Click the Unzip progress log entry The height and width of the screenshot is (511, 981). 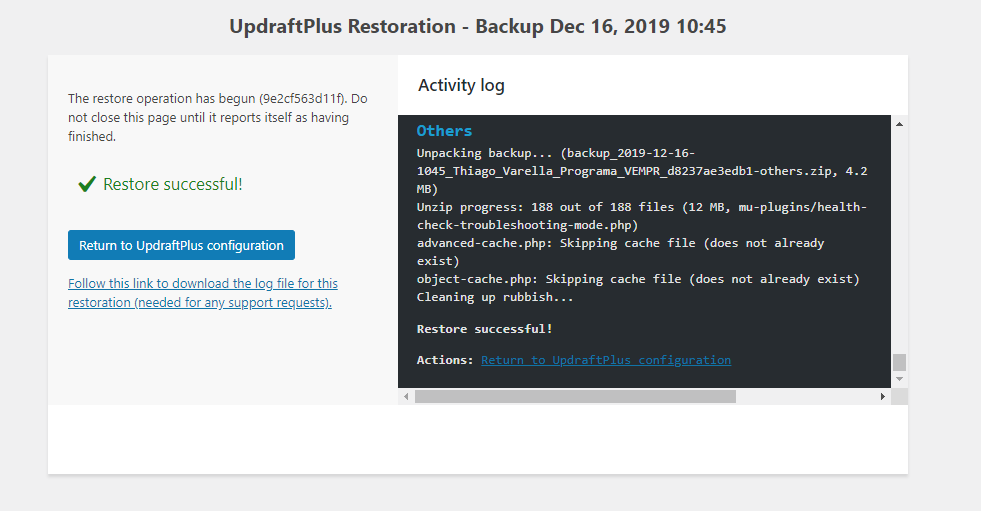pyautogui.click(x=641, y=216)
